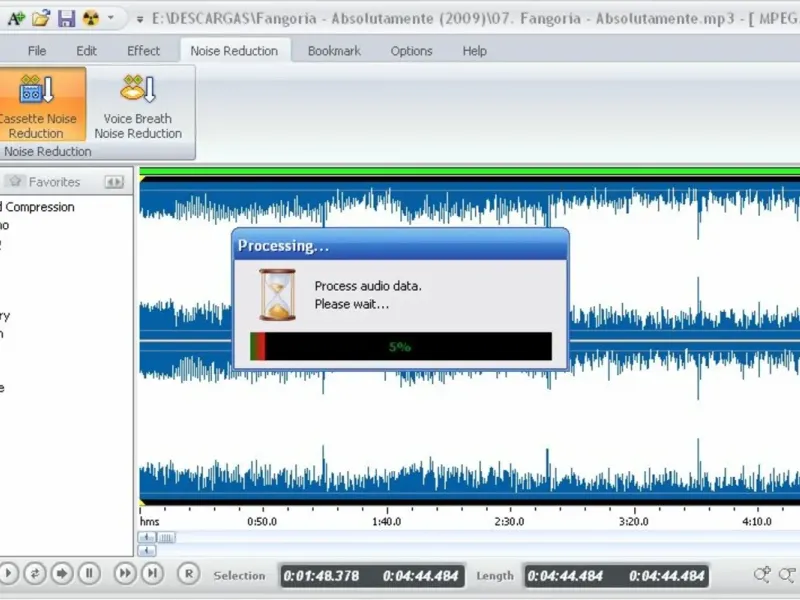Switch to the Options tab

411,51
